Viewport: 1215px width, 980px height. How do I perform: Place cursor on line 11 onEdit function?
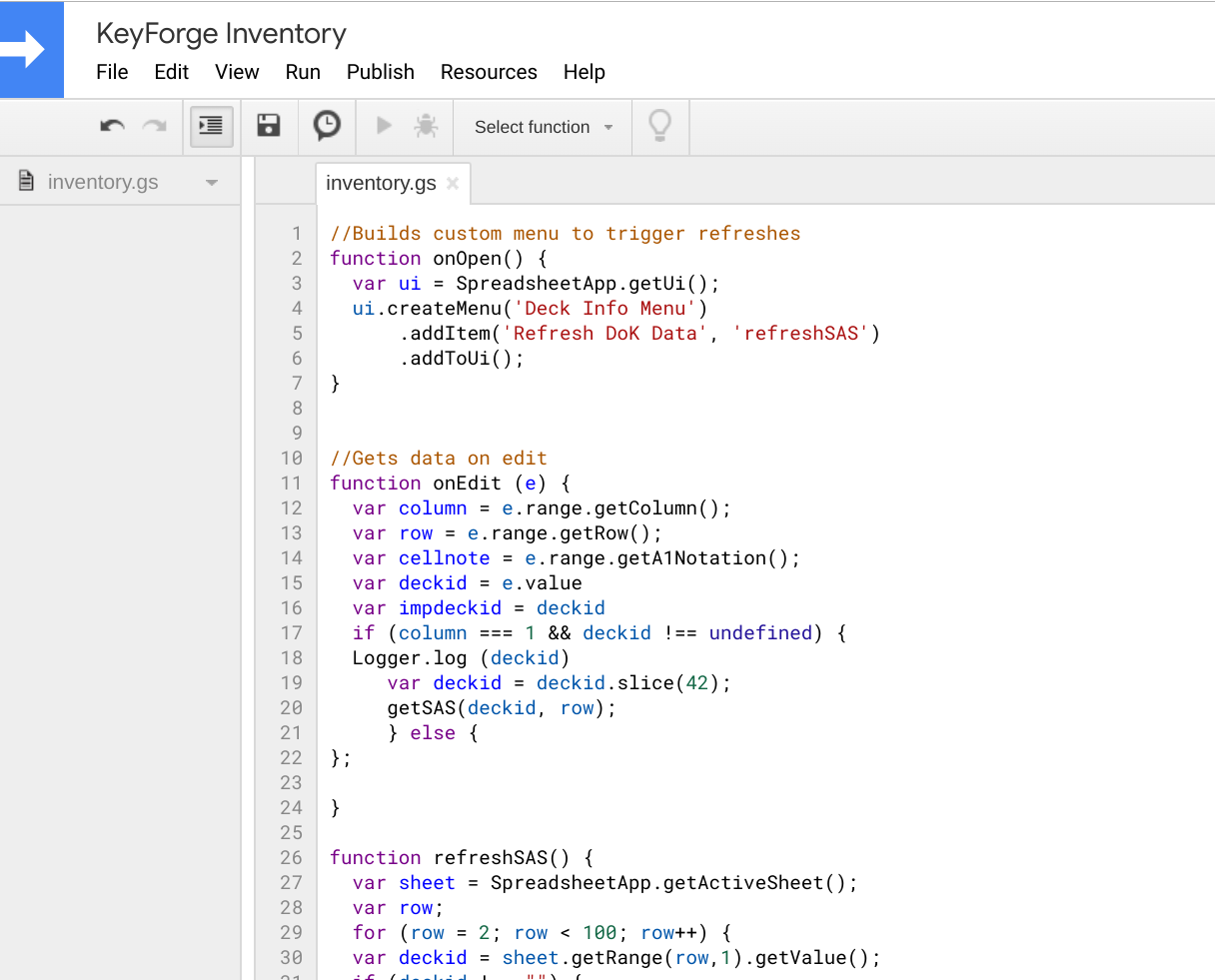[x=467, y=484]
